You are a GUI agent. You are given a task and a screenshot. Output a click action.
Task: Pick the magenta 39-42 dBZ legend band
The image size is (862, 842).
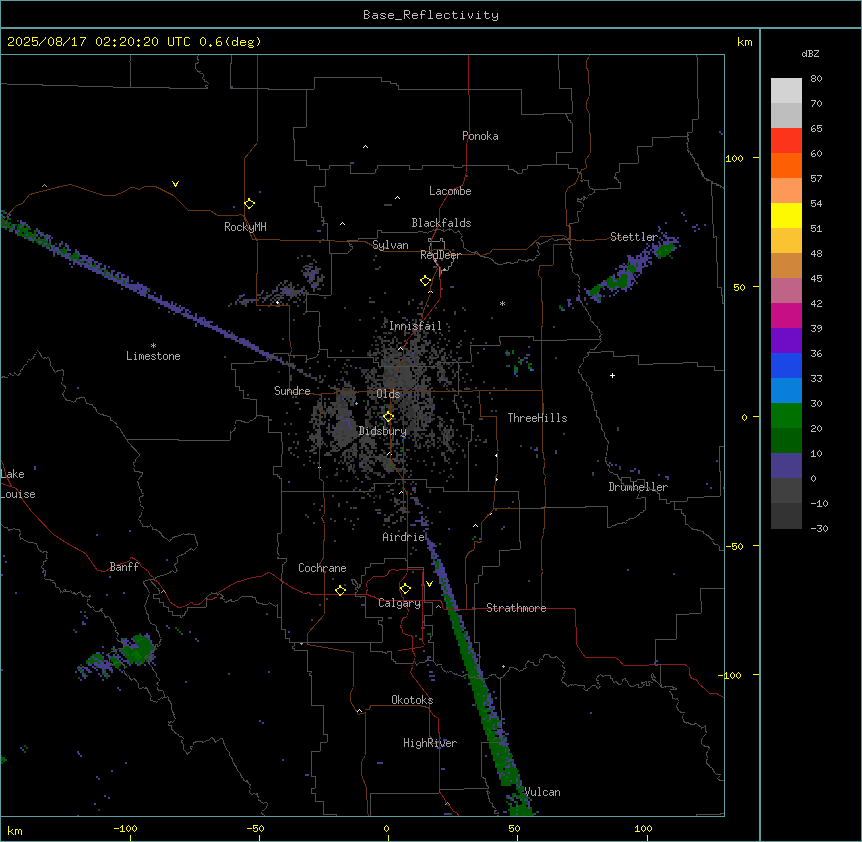[x=786, y=315]
